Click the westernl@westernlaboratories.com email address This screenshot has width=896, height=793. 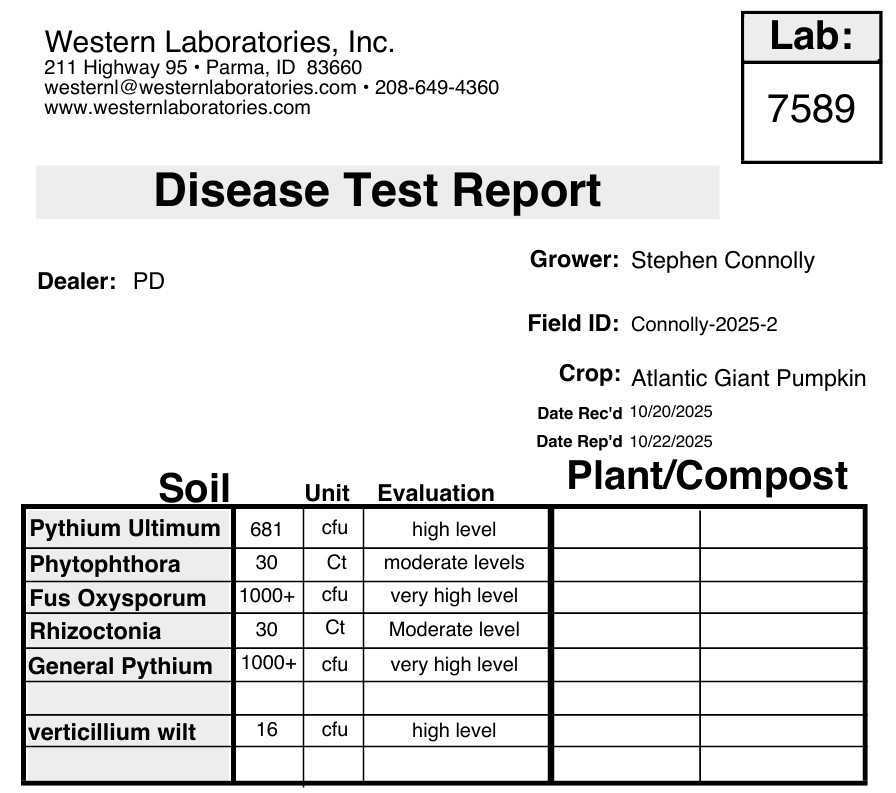click(x=200, y=87)
